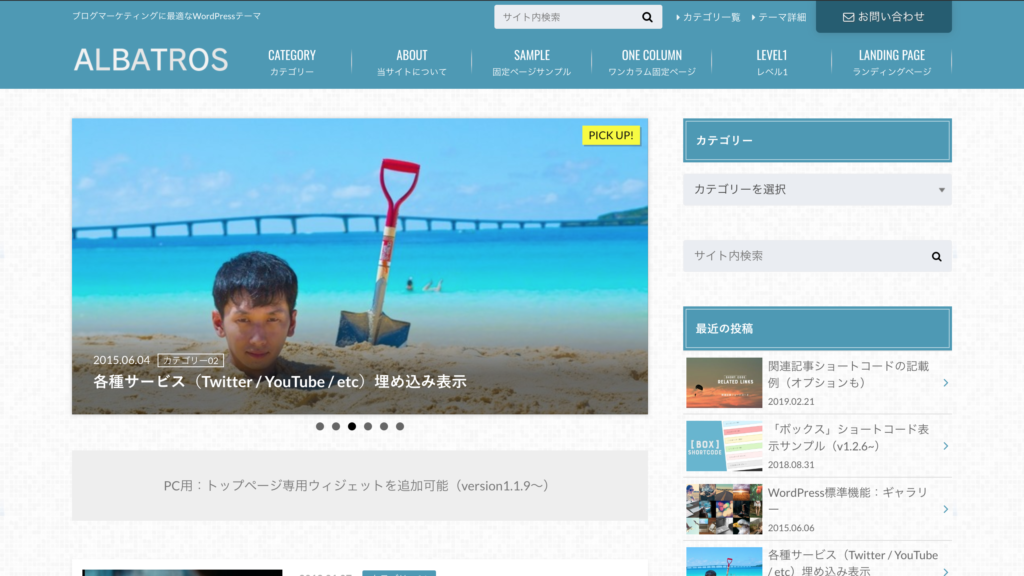
Task: Click the PC用:トップページ専用ウィジェット text box
Action: 360,485
